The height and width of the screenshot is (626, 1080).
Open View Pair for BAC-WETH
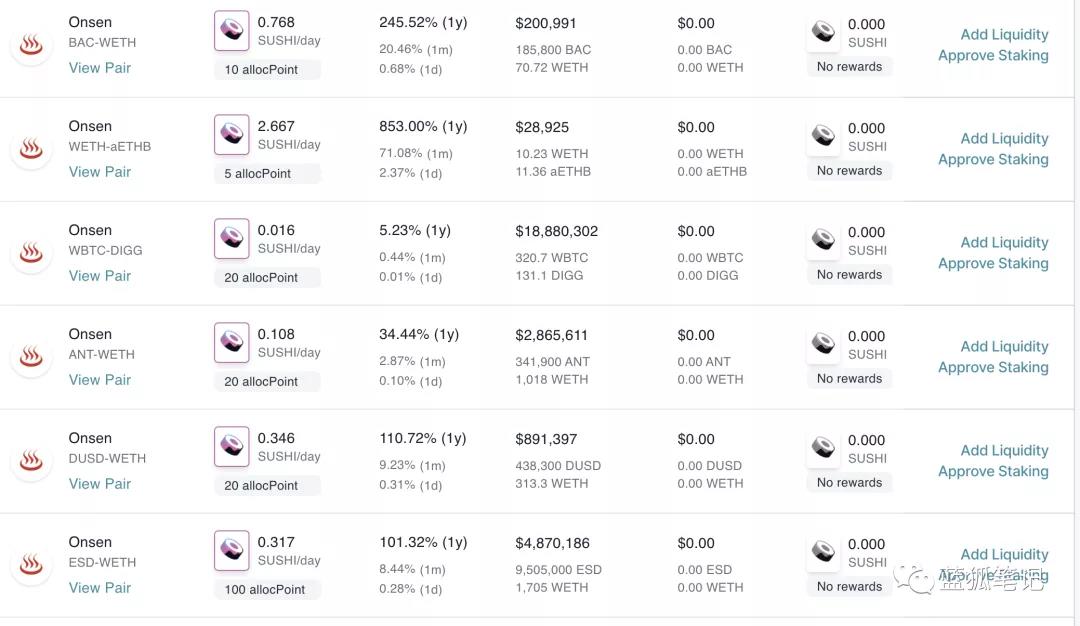click(x=100, y=67)
